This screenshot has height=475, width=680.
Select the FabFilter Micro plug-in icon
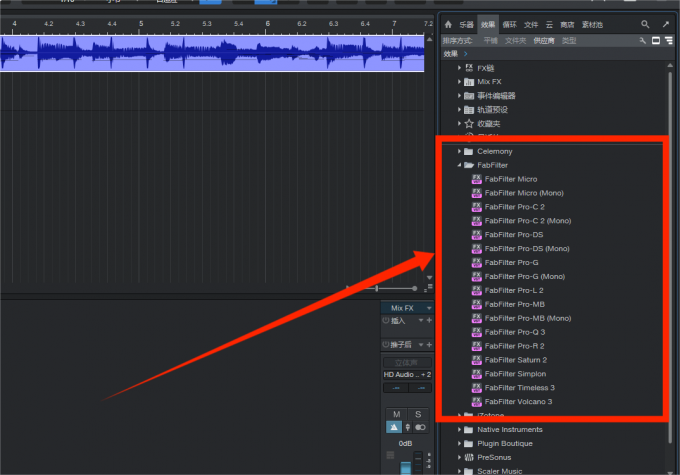[477, 179]
